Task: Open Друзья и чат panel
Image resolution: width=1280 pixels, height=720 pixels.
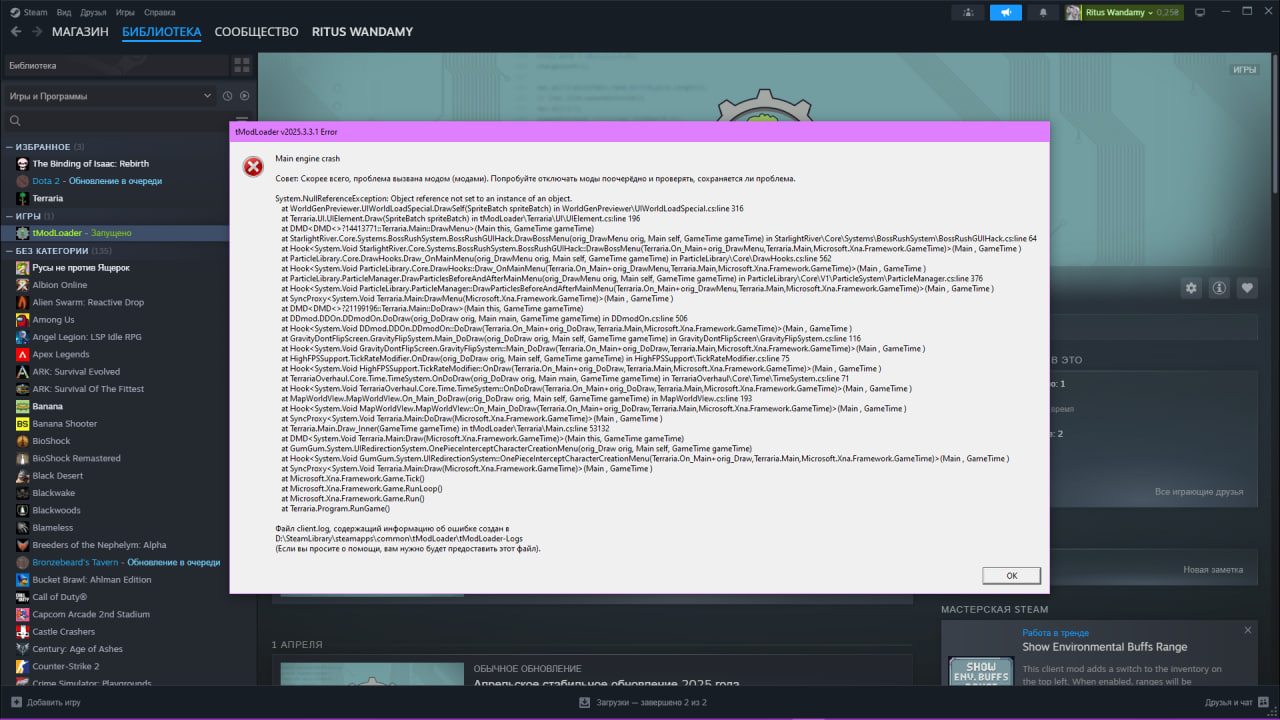Action: click(x=1236, y=703)
